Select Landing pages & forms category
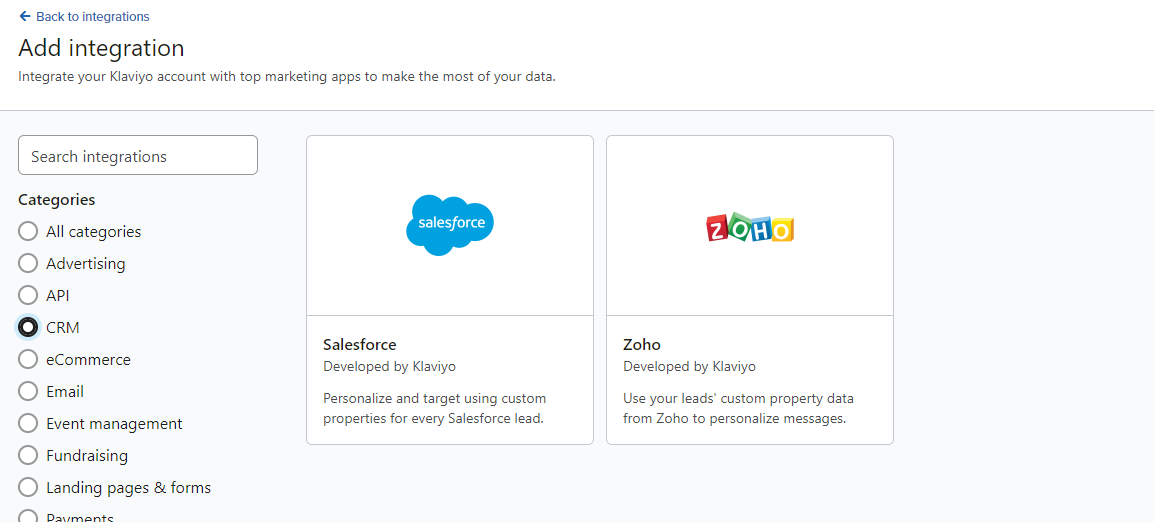Image resolution: width=1154 pixels, height=522 pixels. pos(28,487)
